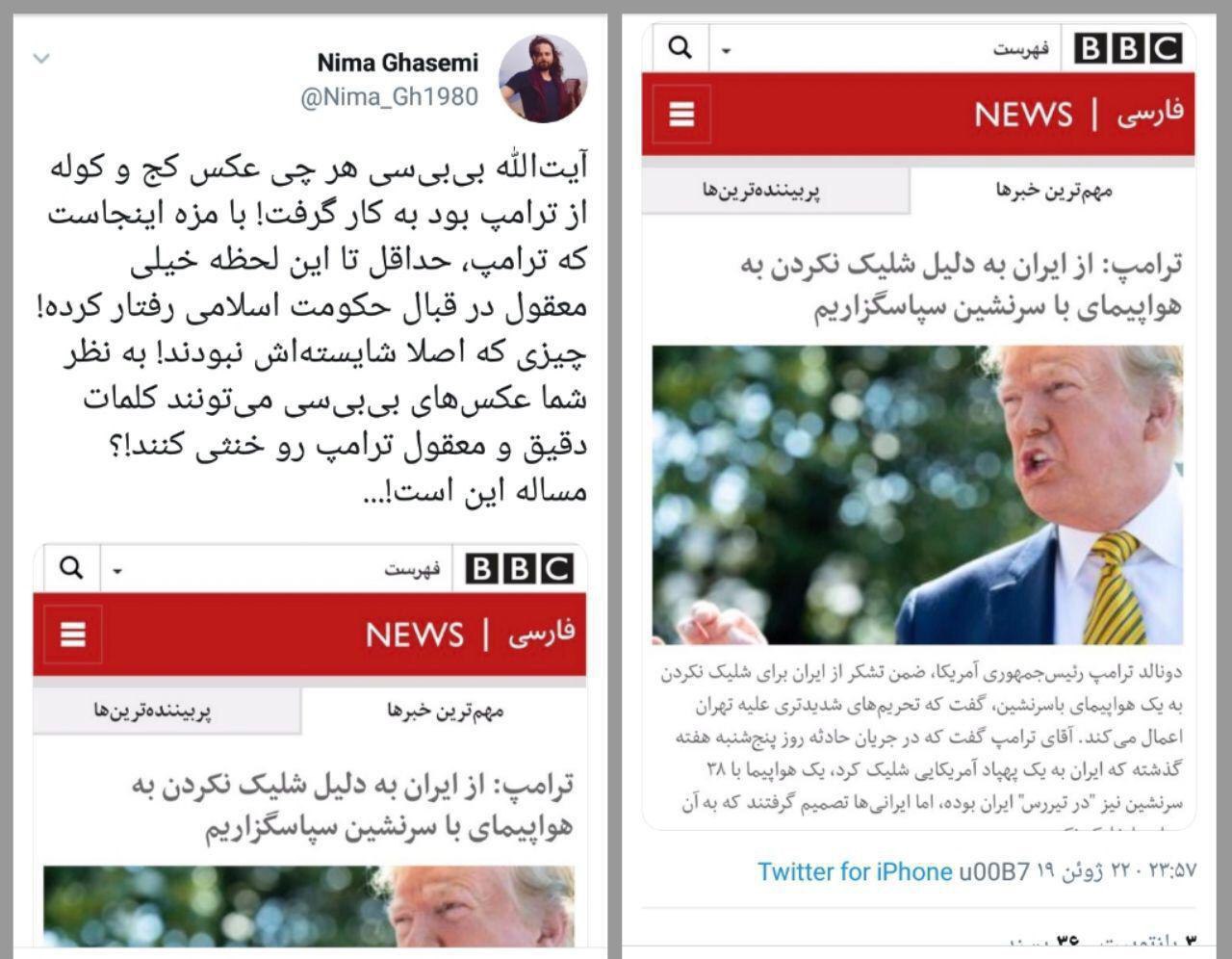Click the NEWS فارسی logo in right red bar
The image size is (1232, 959).
click(x=1078, y=114)
